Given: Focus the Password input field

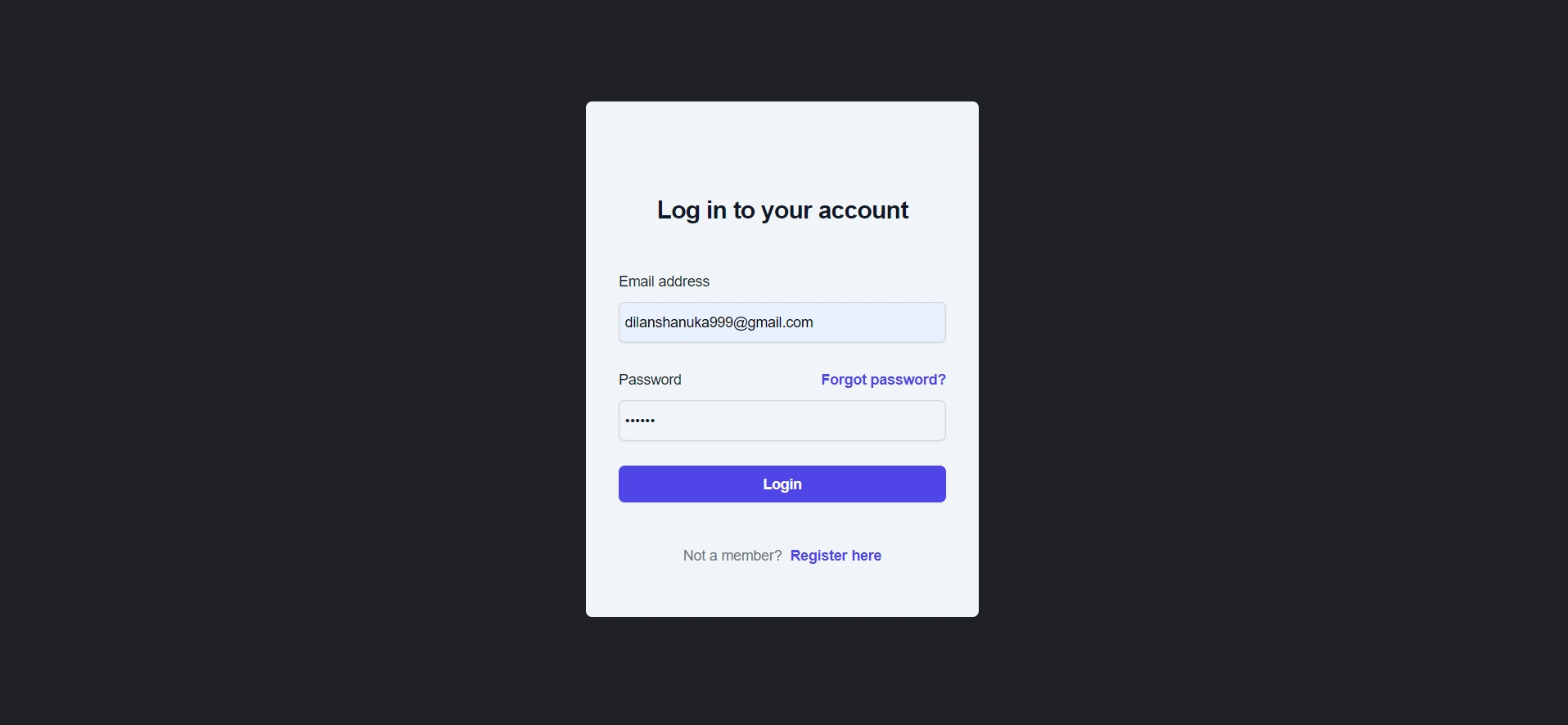Looking at the screenshot, I should (782, 421).
